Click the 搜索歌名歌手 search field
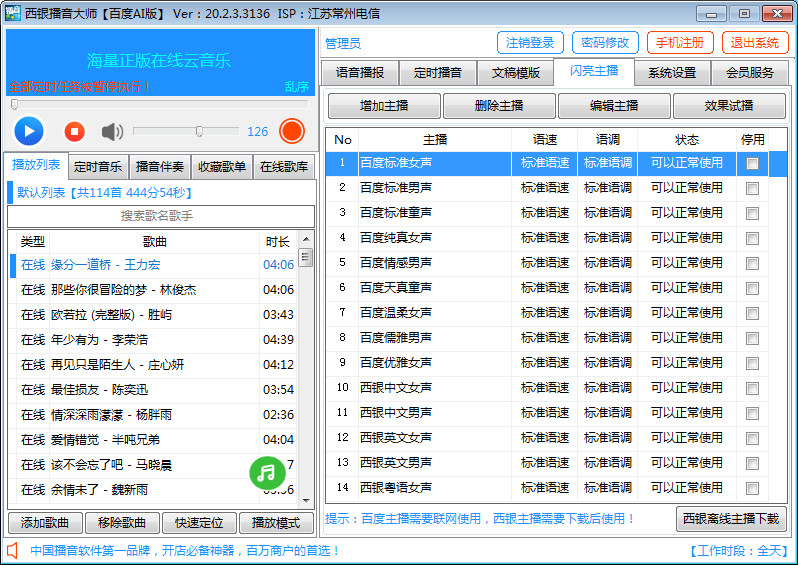798x565 pixels. (160, 216)
